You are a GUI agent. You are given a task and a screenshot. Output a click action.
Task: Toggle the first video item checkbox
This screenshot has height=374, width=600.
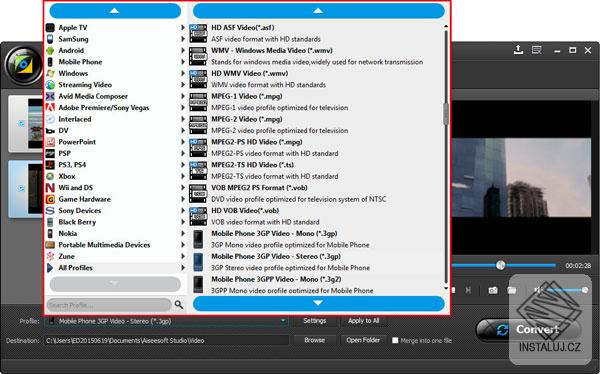(21, 124)
